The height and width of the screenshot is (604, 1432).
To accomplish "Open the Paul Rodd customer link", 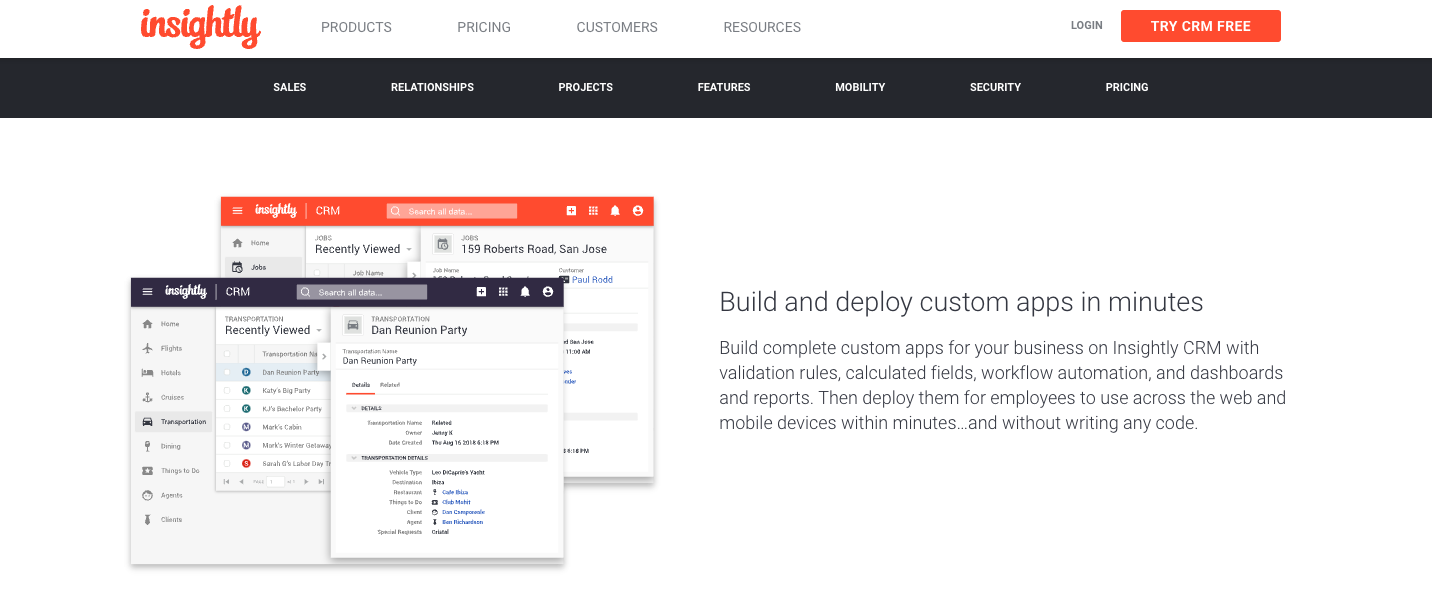I will 592,280.
